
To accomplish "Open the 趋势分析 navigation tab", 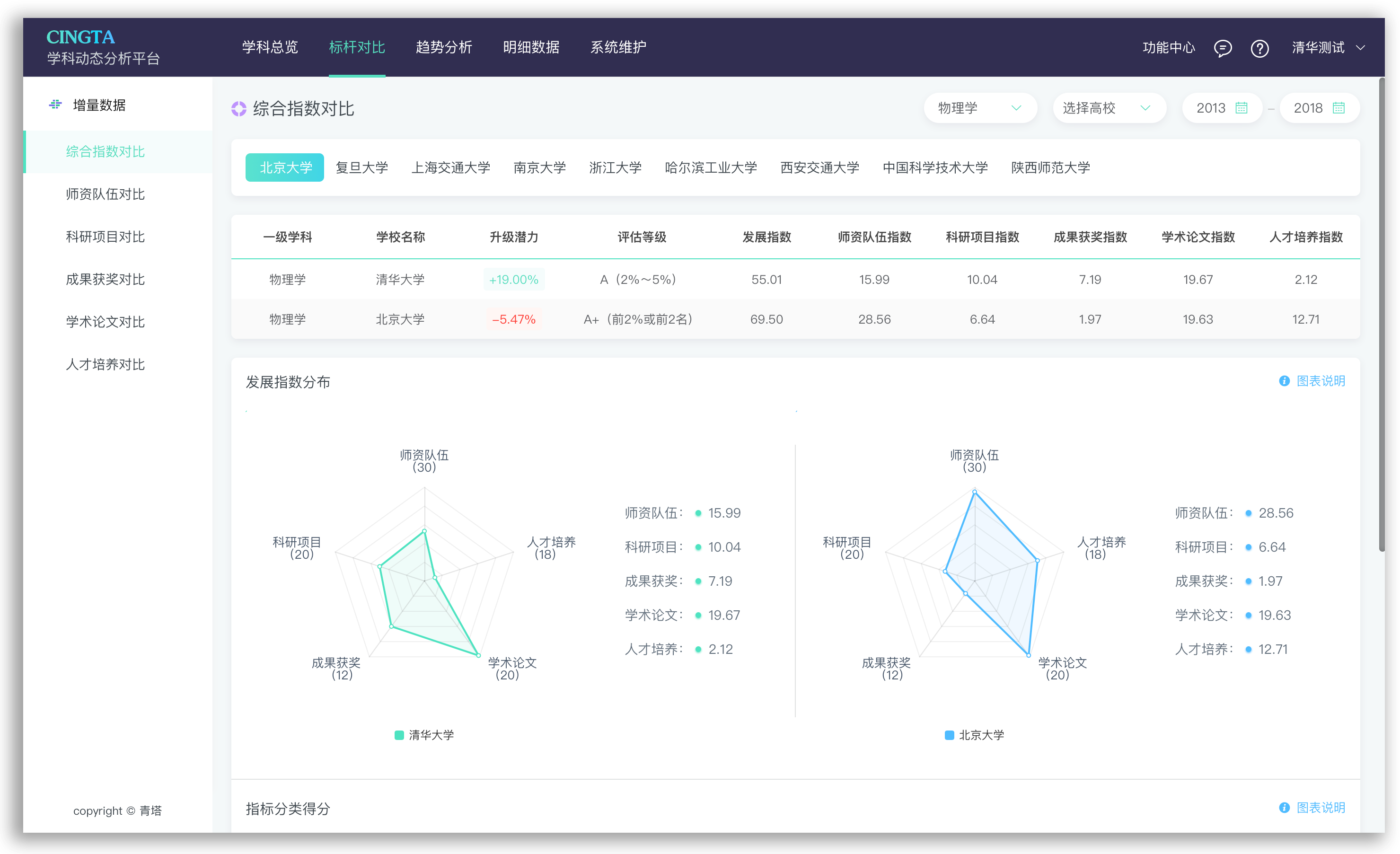I will [x=444, y=47].
